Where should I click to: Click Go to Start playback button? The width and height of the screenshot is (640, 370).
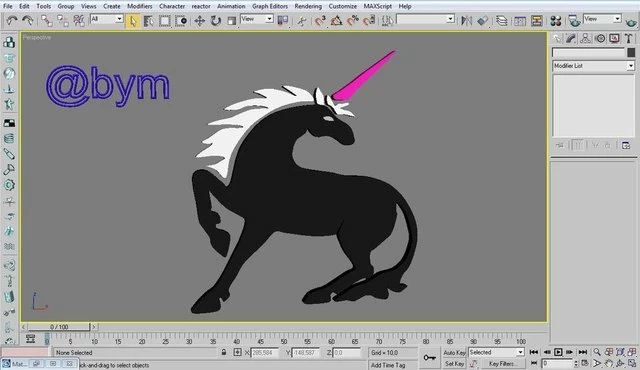click(533, 352)
